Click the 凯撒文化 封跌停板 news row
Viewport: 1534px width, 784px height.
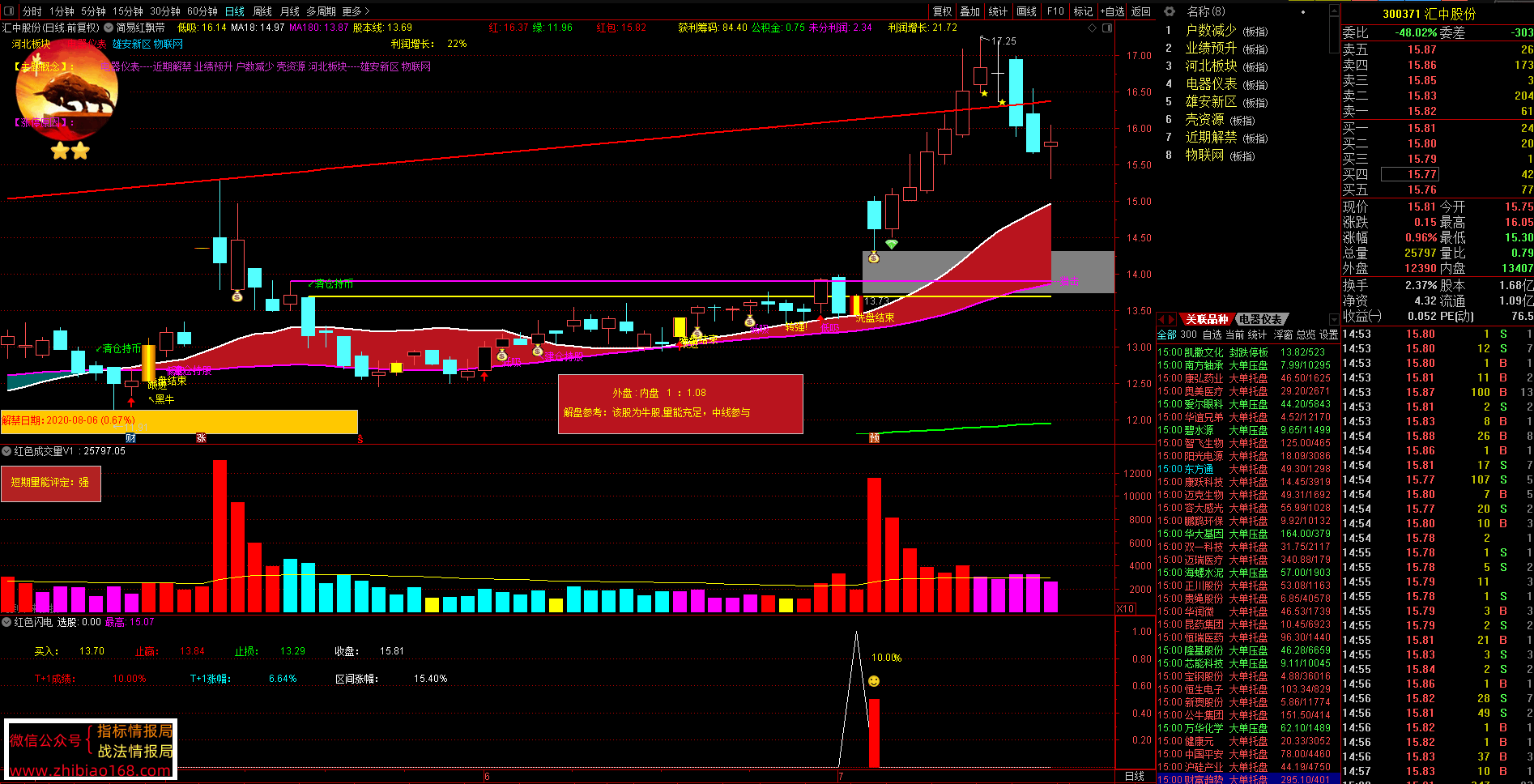coord(1248,352)
